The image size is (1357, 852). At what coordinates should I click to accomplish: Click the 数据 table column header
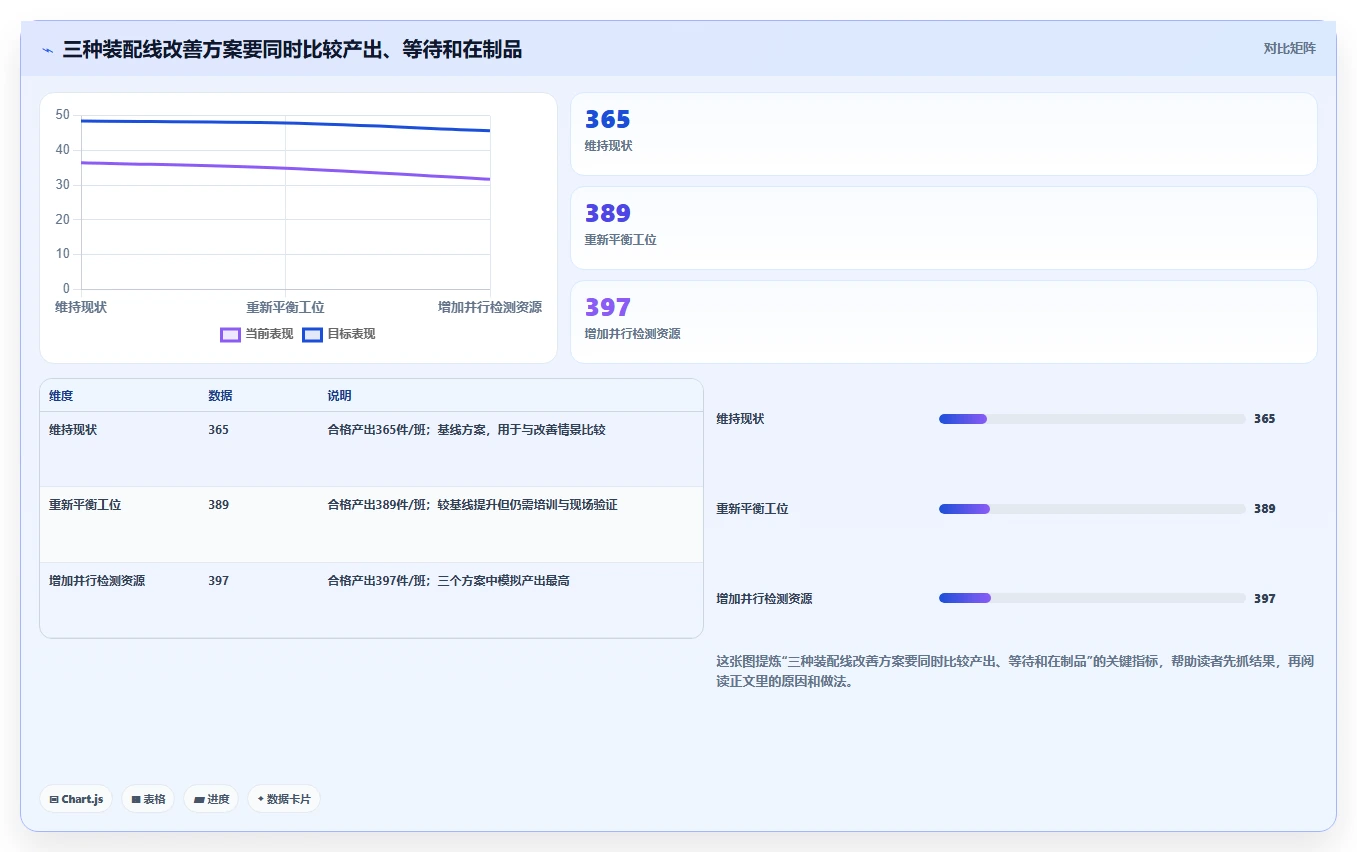(x=220, y=396)
